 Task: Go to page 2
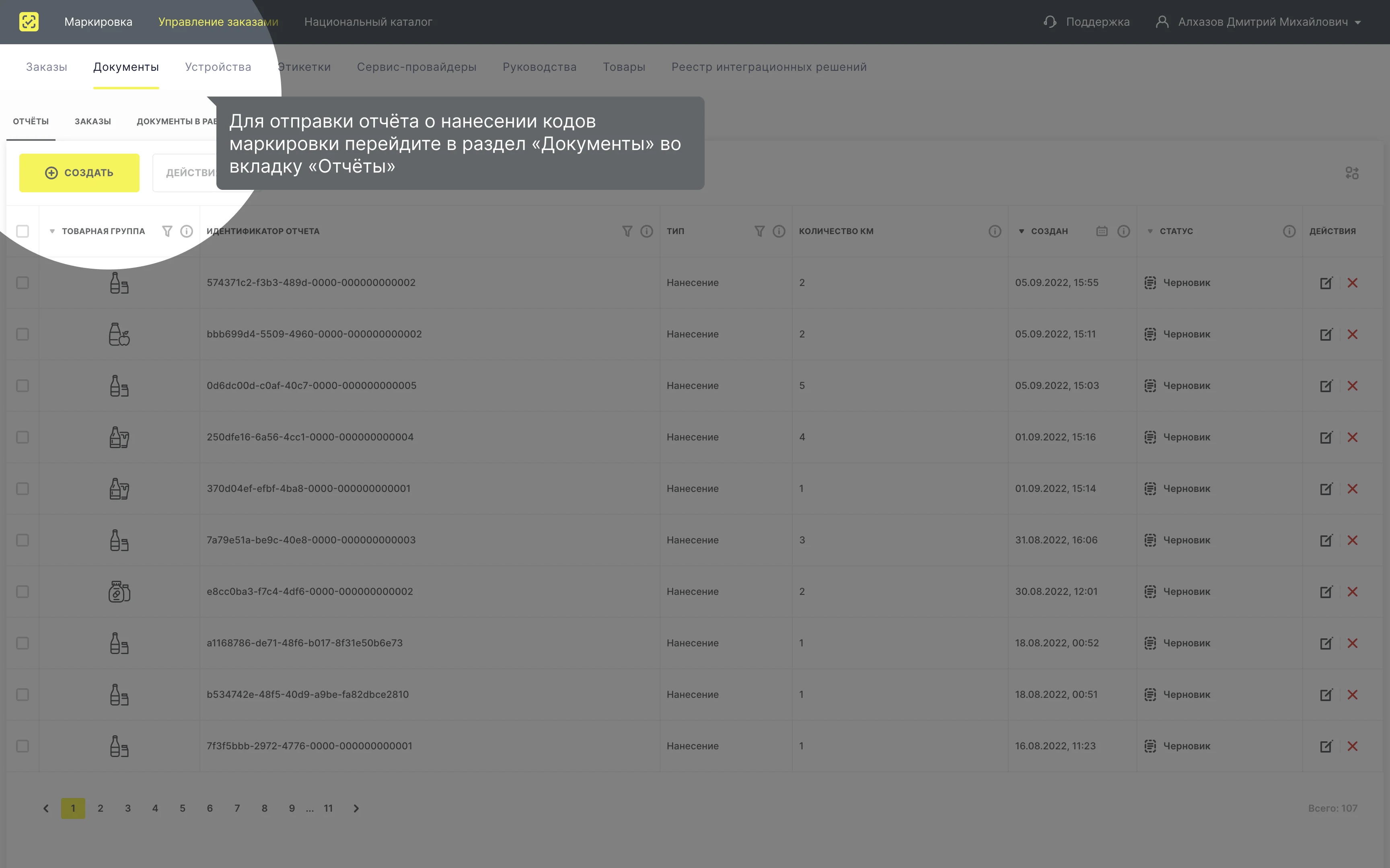pos(101,808)
